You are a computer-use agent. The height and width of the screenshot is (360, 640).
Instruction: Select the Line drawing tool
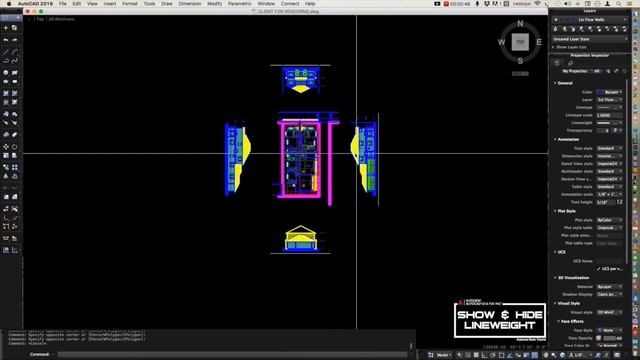[6, 52]
